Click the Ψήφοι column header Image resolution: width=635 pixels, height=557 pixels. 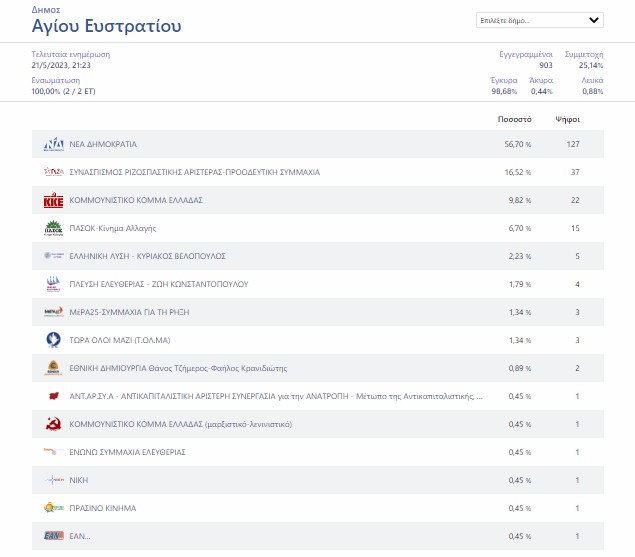coord(568,119)
